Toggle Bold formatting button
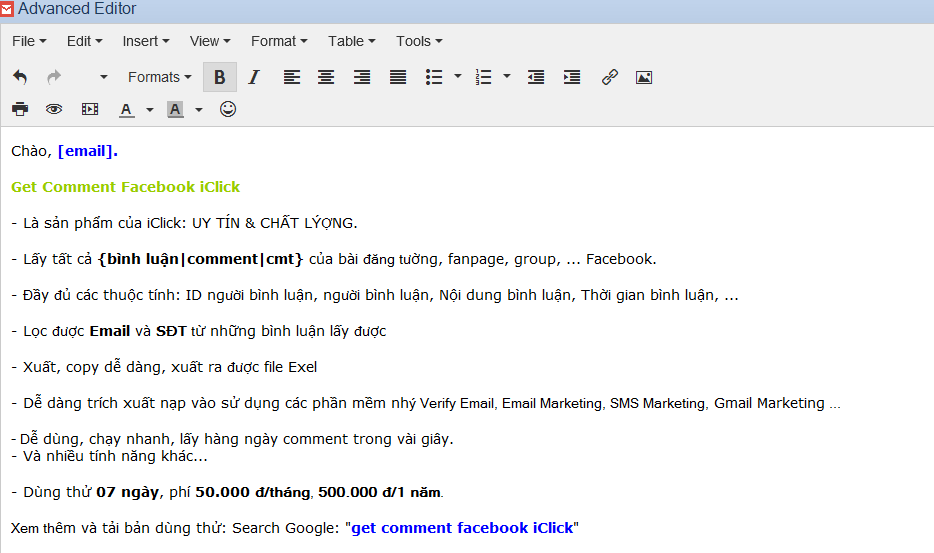This screenshot has height=553, width=934. click(x=220, y=77)
